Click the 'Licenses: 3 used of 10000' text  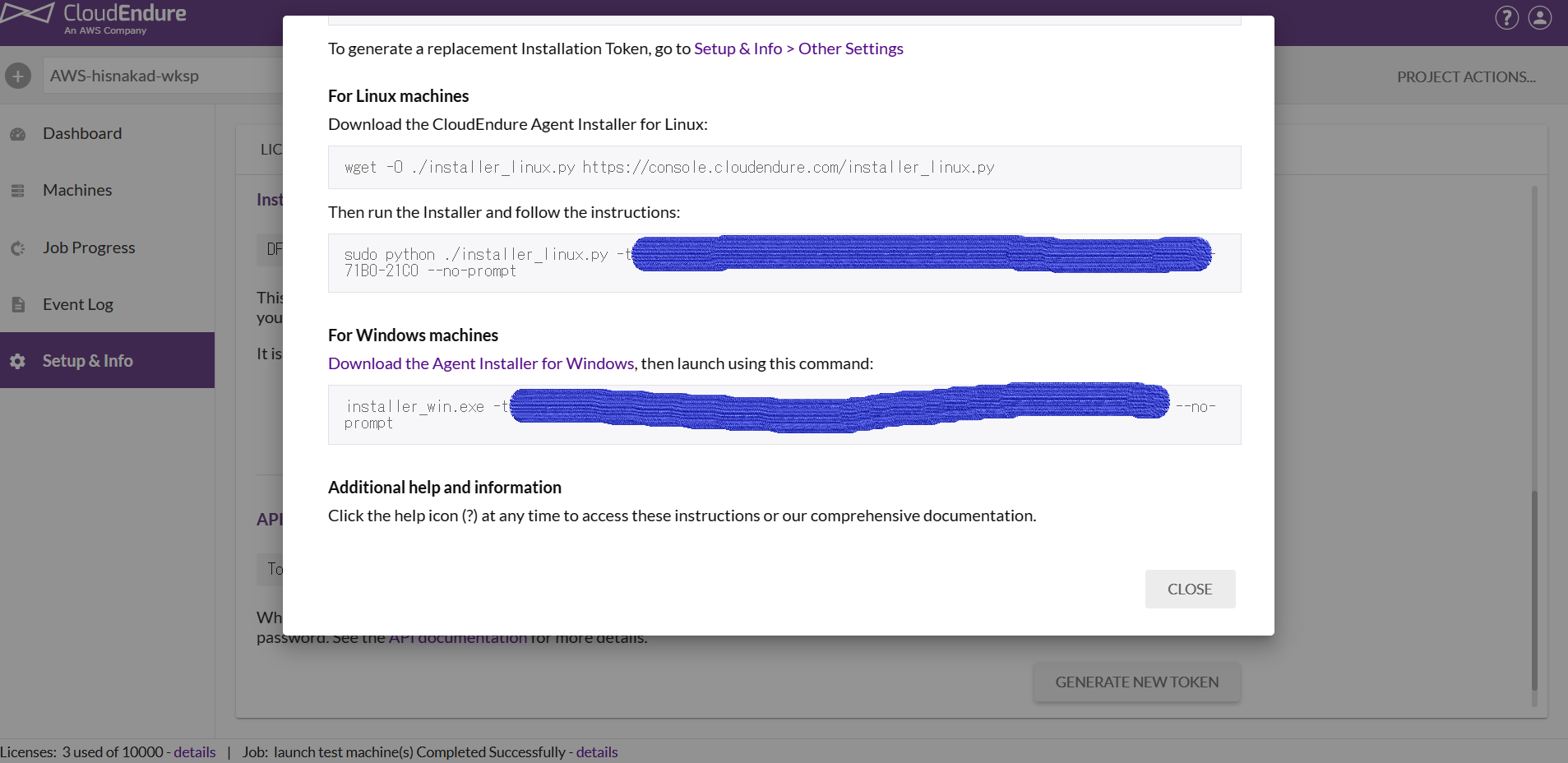pos(81,752)
